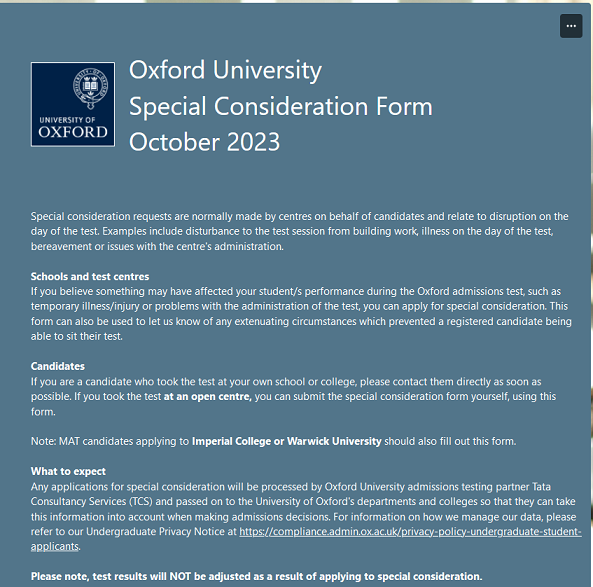The height and width of the screenshot is (587, 593).
Task: Open the compliance.admin.ox.ac.uk privacy policy link
Action: pyautogui.click(x=410, y=531)
